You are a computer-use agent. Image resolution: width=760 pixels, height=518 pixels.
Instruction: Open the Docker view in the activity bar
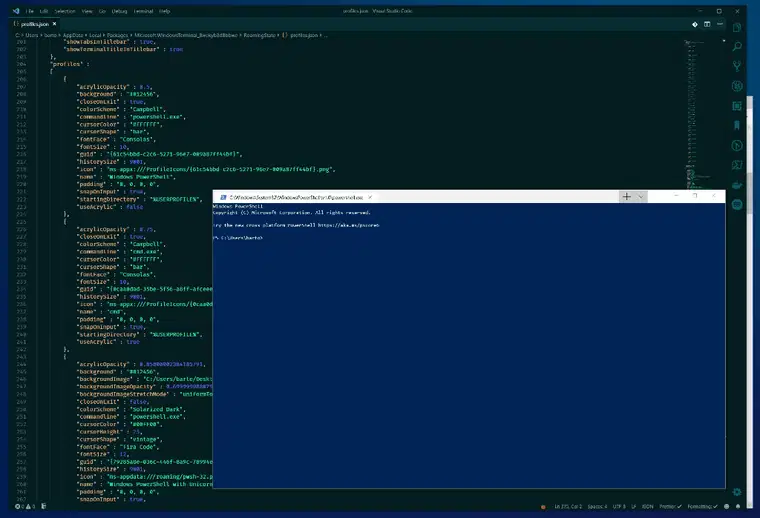[737, 185]
